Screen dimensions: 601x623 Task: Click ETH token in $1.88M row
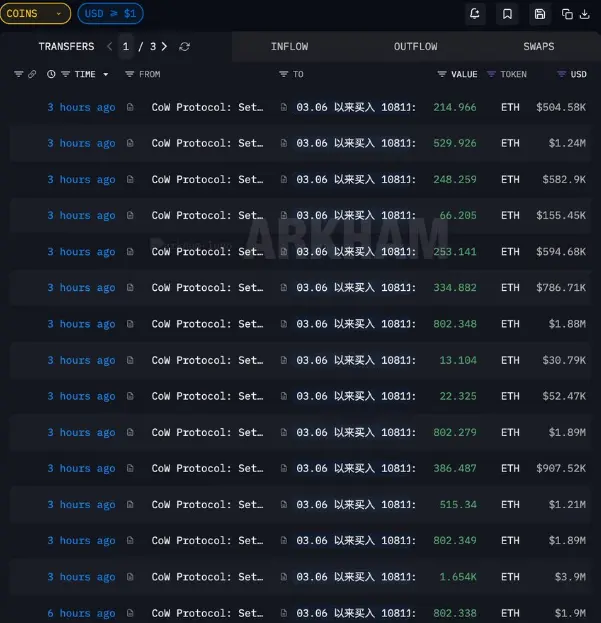[510, 324]
